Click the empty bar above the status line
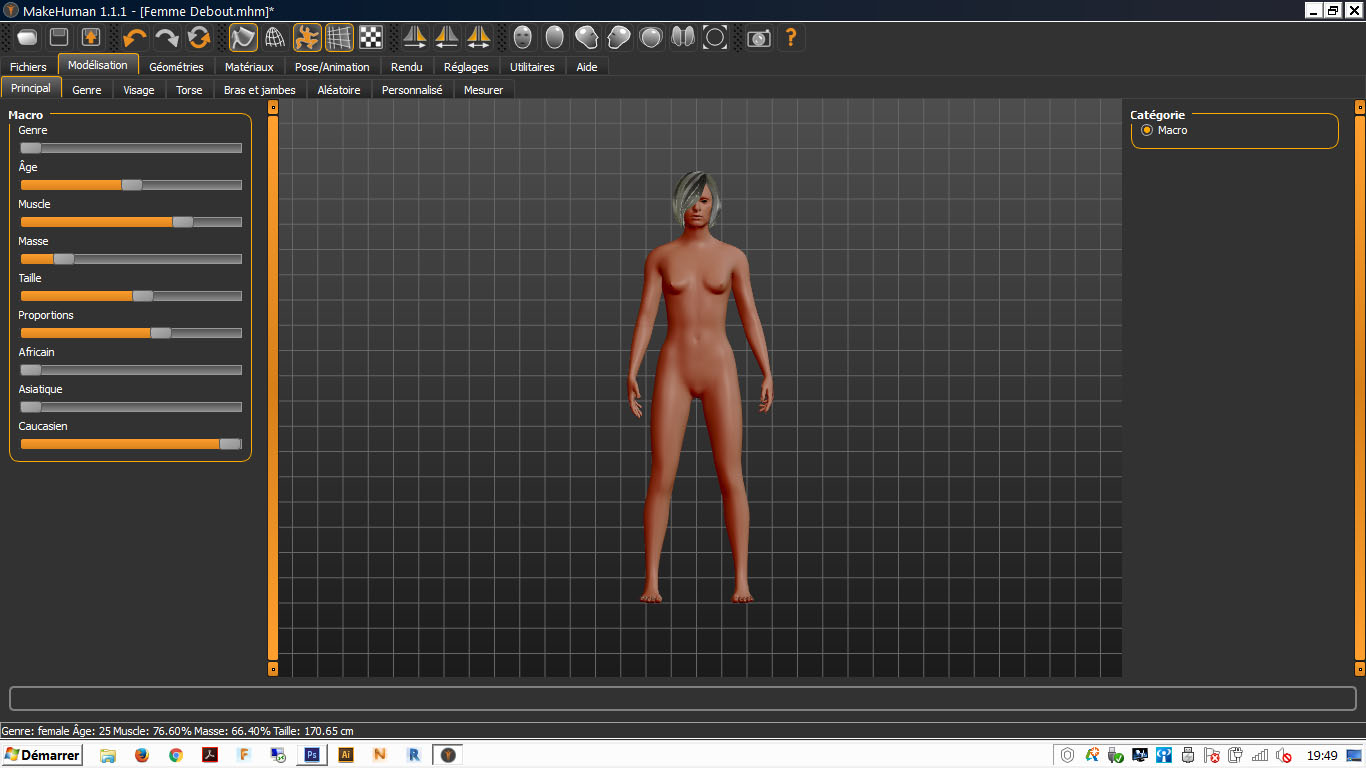 click(x=683, y=698)
